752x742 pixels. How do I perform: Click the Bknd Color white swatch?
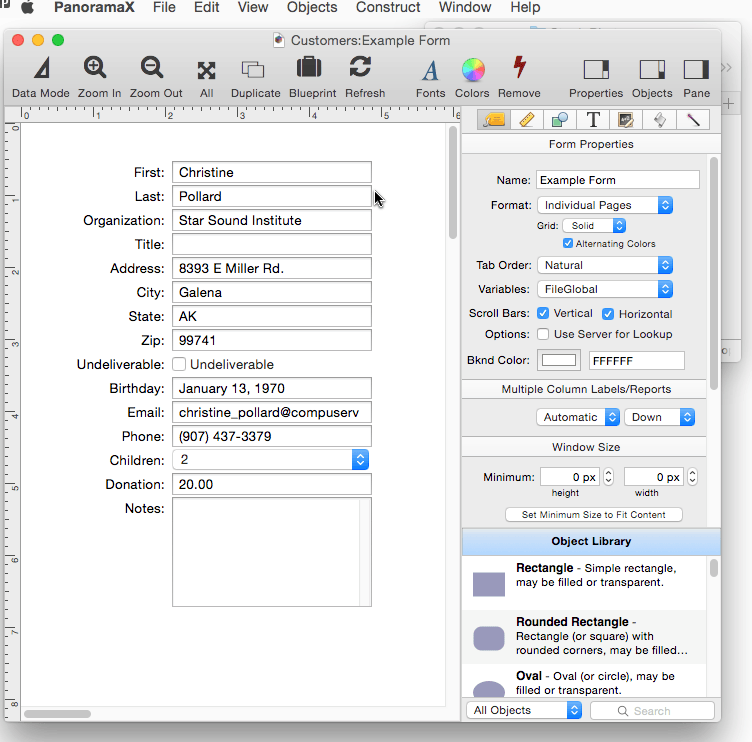(559, 360)
